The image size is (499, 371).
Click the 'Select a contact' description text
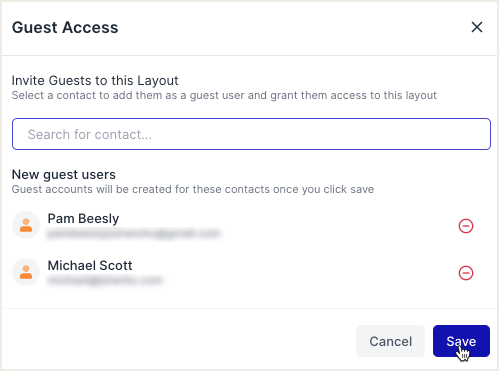coord(224,95)
